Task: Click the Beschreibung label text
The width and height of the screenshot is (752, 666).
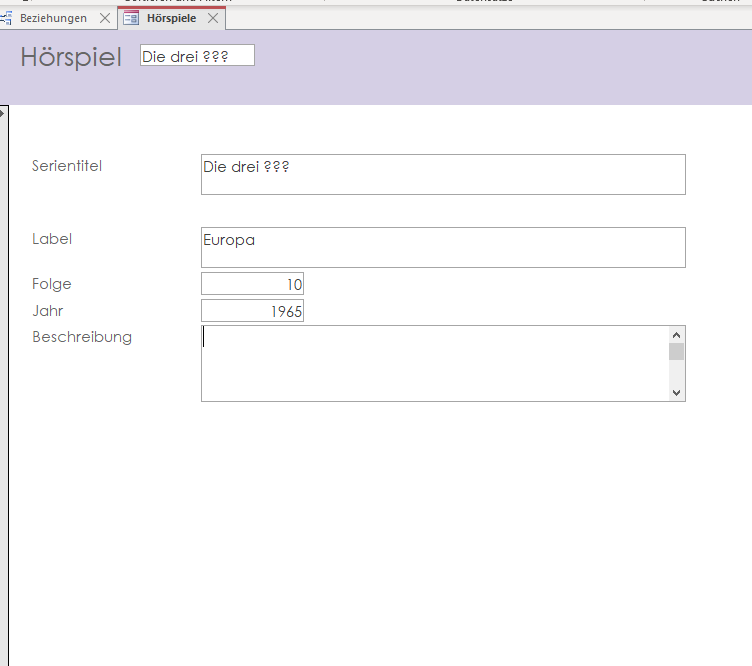Action: click(82, 337)
